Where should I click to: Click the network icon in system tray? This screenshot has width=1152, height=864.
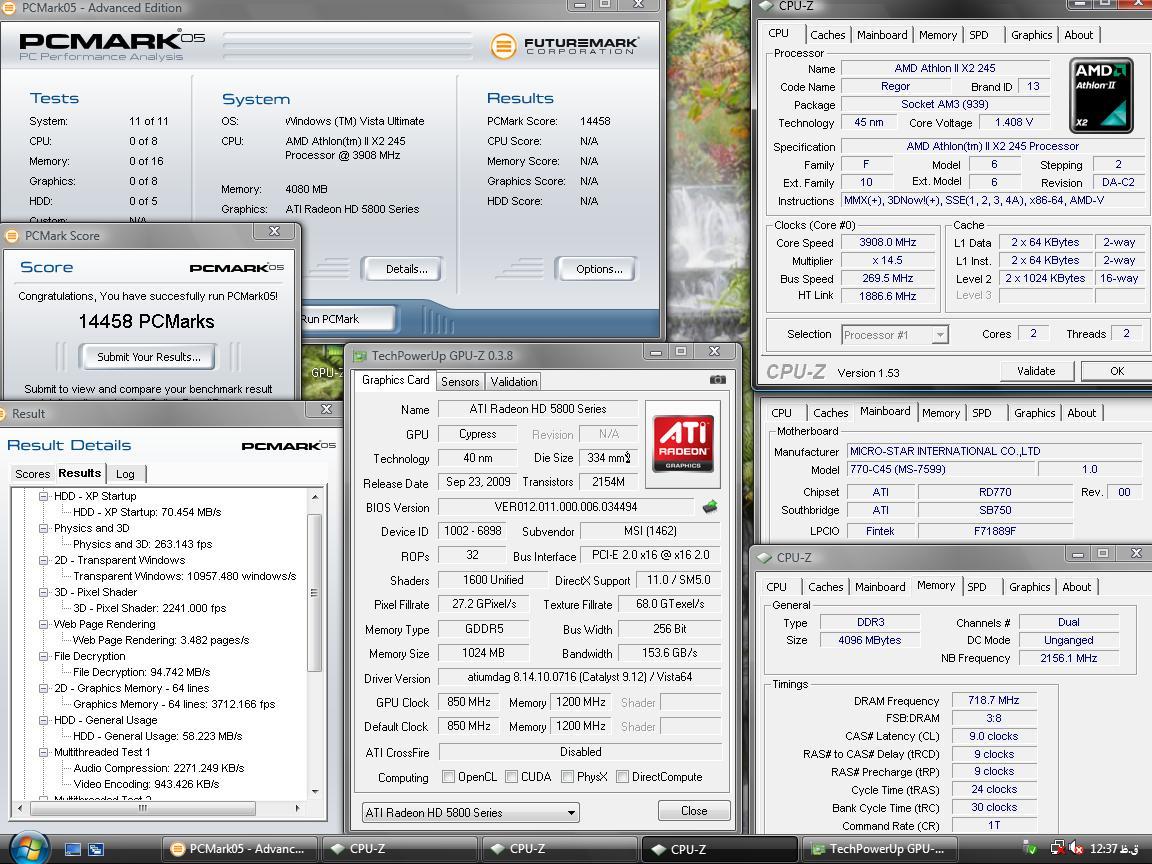(x=1056, y=849)
